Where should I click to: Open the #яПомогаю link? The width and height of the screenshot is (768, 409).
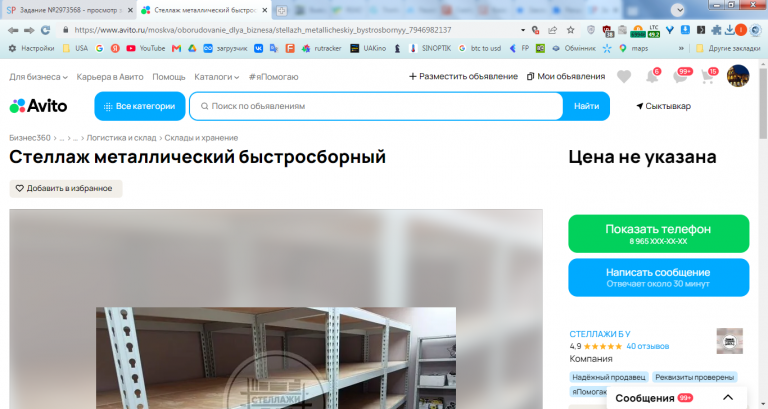click(273, 77)
